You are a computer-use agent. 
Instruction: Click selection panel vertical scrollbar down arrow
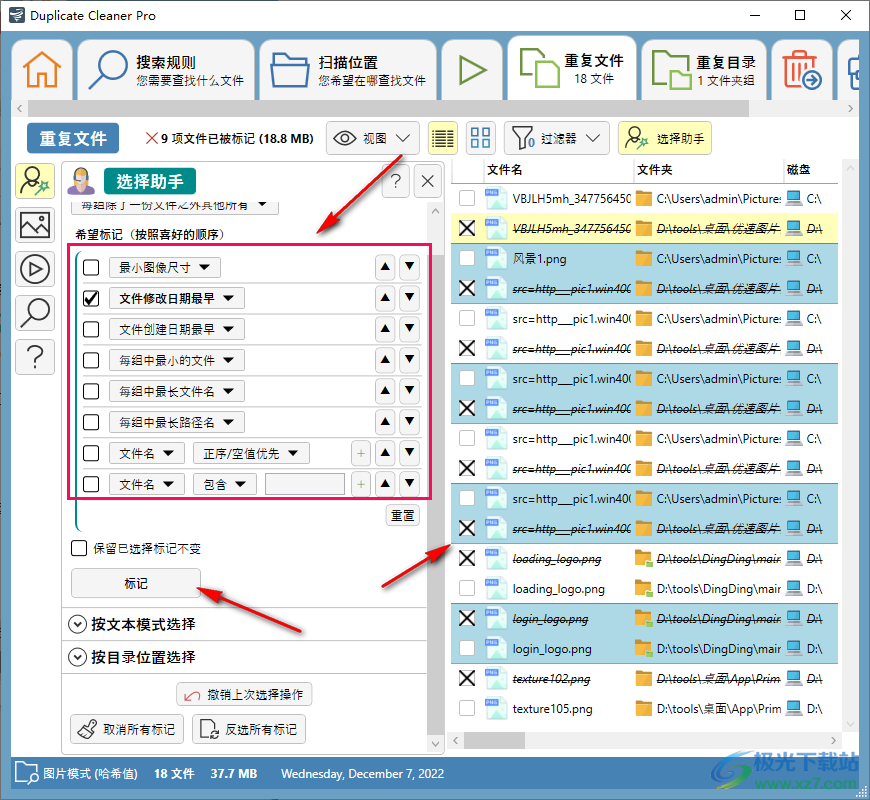(x=436, y=743)
